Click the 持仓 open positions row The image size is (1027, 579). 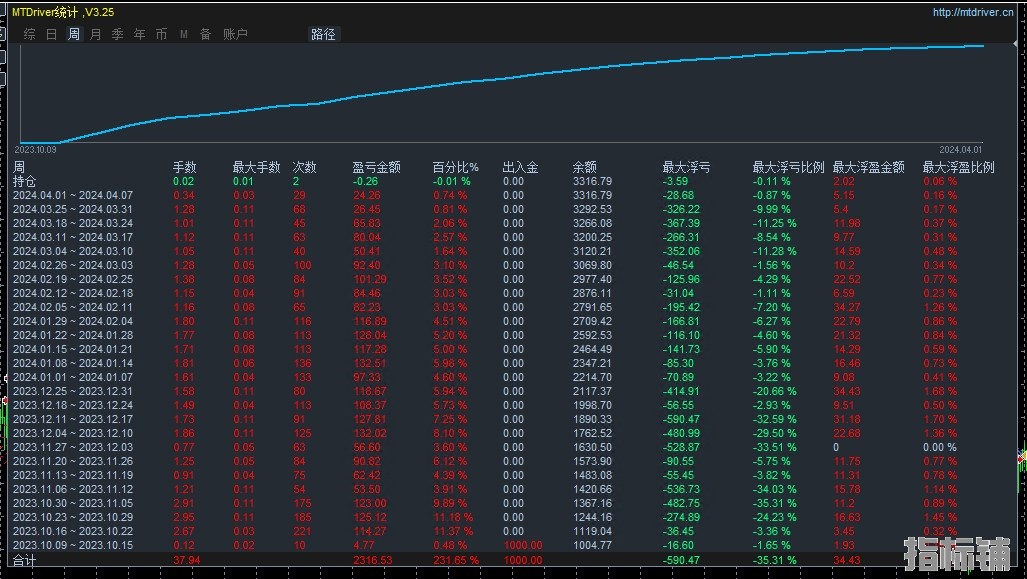(x=24, y=182)
